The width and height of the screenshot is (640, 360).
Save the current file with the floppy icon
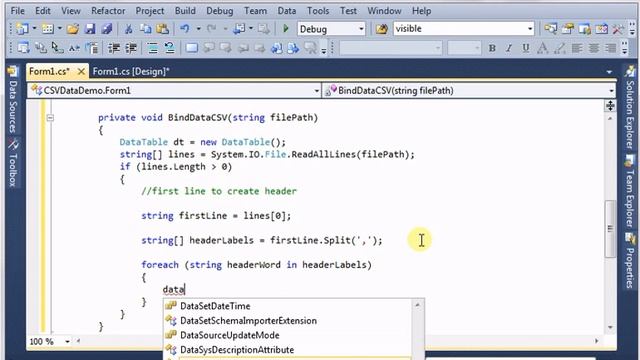[90, 29]
